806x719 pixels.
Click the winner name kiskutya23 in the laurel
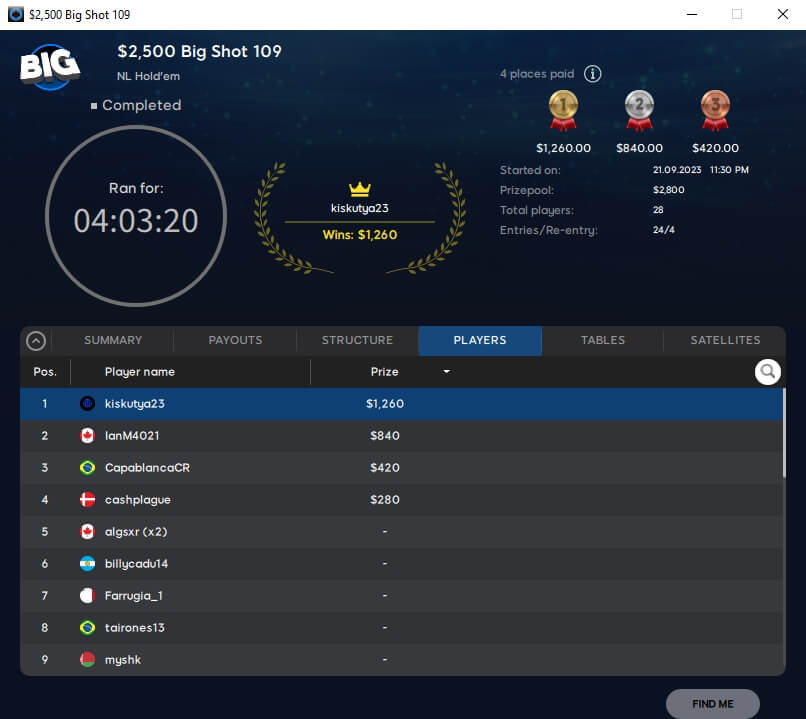pyautogui.click(x=360, y=208)
